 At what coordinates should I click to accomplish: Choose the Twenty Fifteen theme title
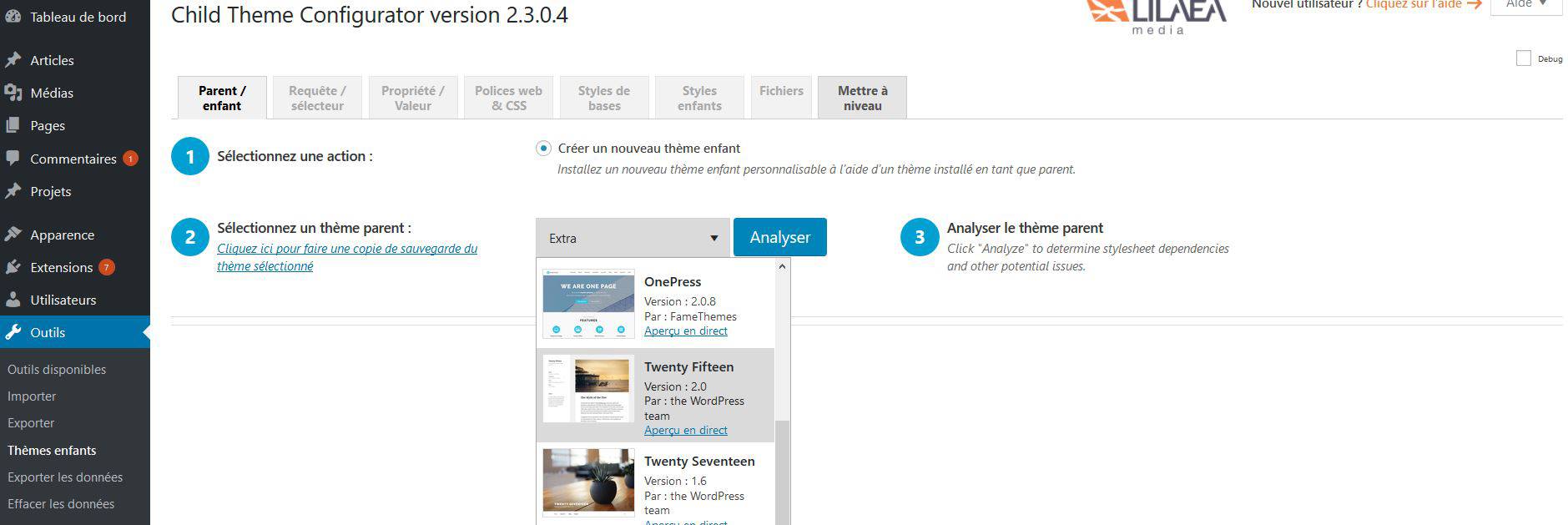(689, 367)
